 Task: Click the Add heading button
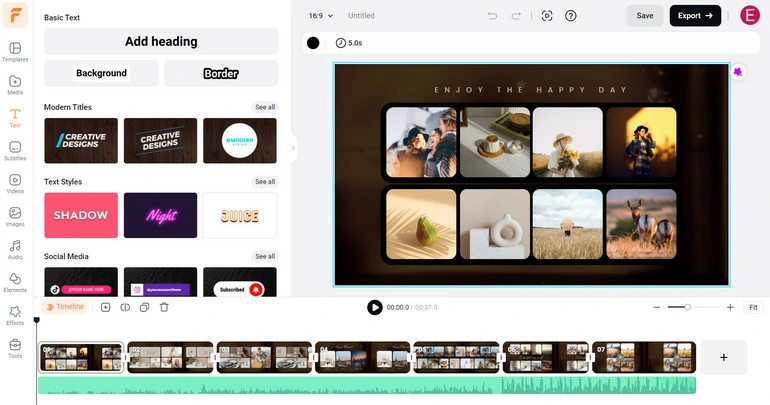(x=161, y=41)
